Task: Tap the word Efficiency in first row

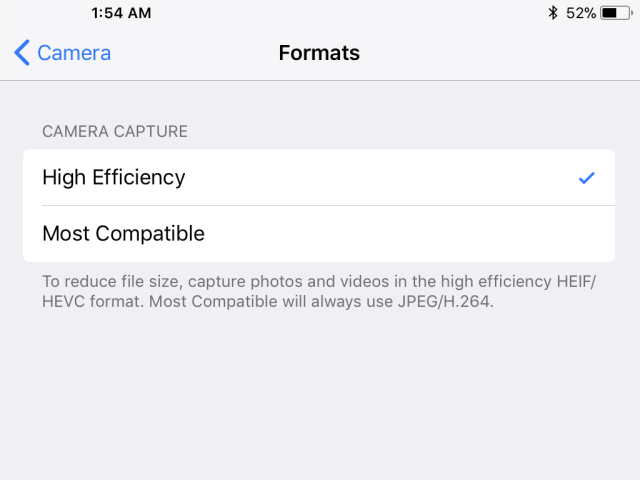Action: (139, 178)
